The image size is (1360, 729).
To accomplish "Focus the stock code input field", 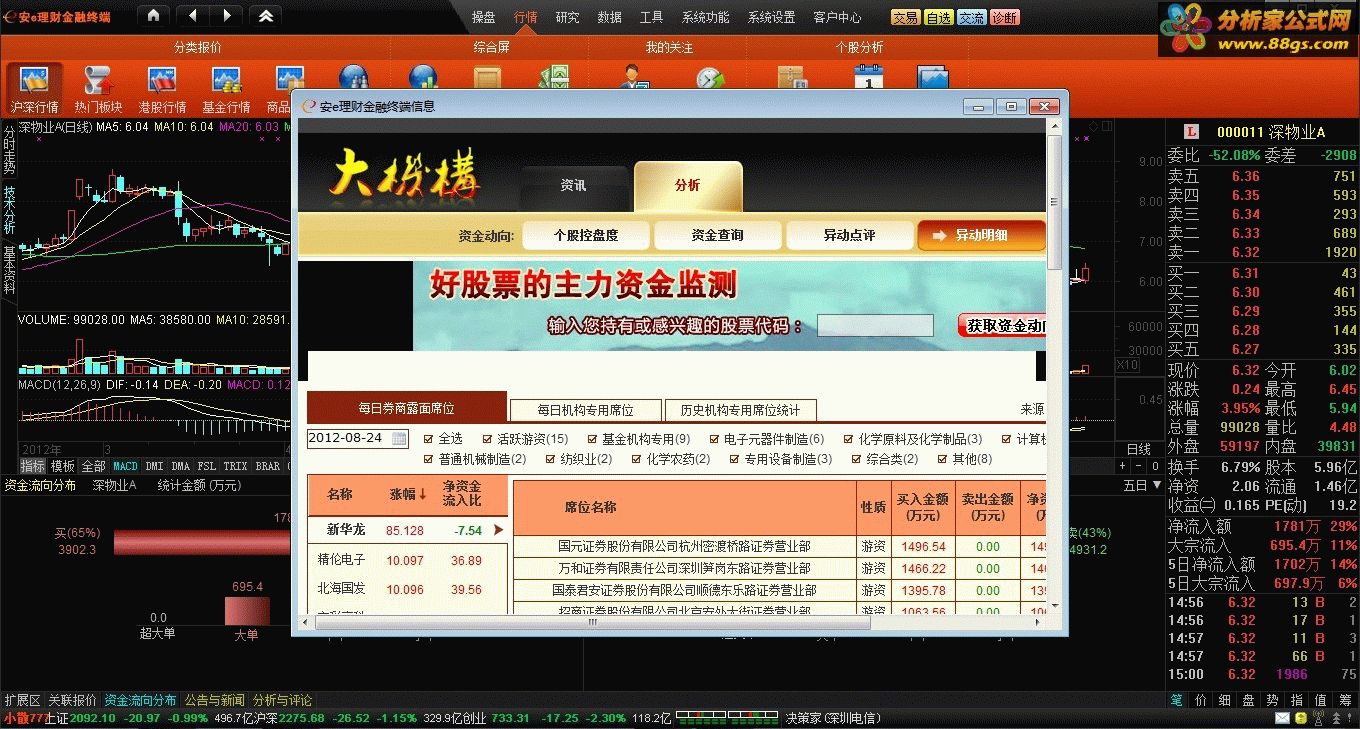I will coord(875,325).
